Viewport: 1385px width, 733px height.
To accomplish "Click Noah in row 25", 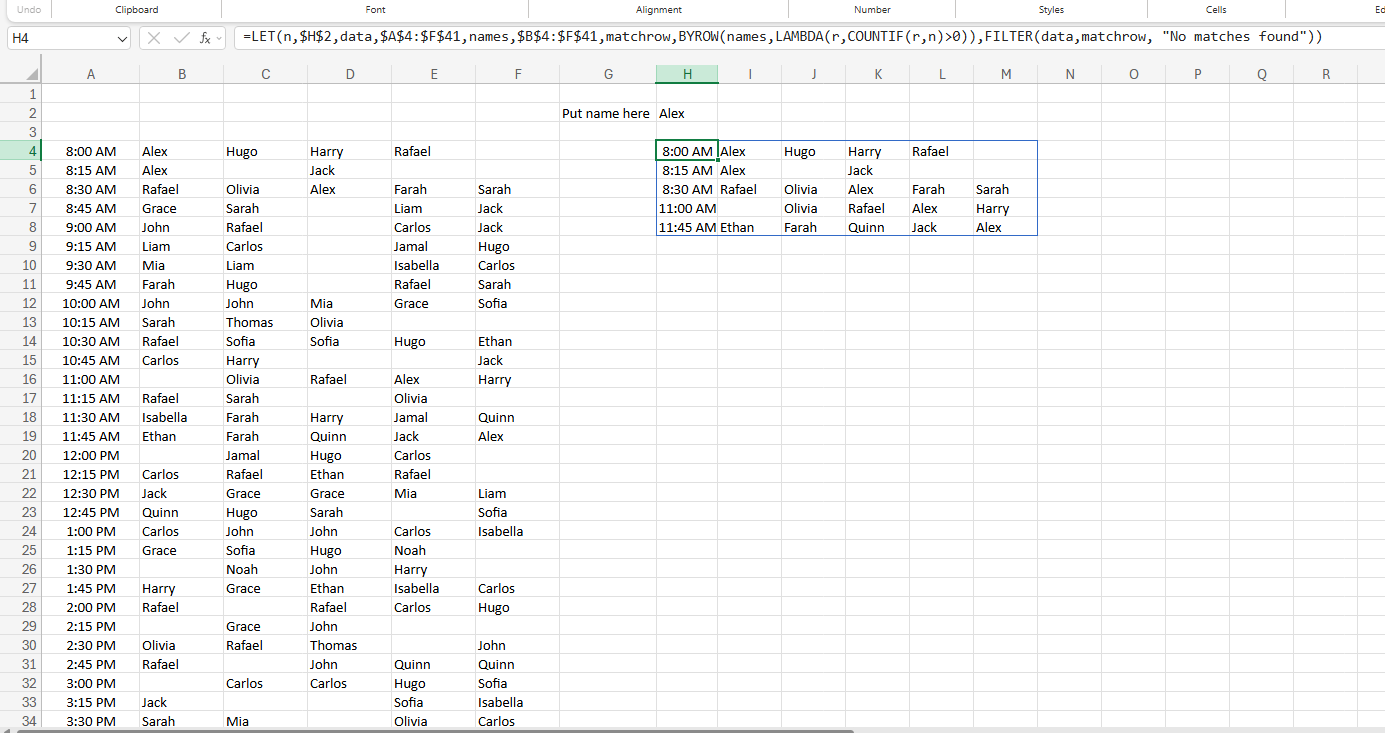I will click(433, 550).
